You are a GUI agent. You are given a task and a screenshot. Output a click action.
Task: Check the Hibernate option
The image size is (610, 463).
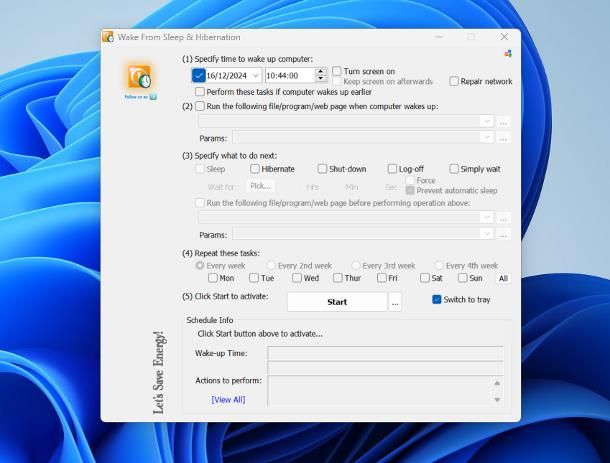pos(255,169)
